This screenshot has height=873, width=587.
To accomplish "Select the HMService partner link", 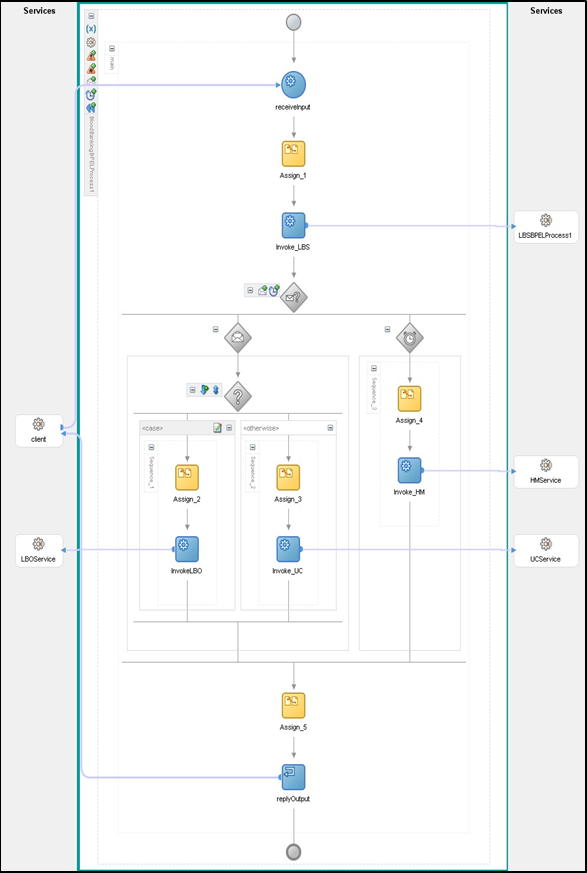I will pyautogui.click(x=546, y=472).
